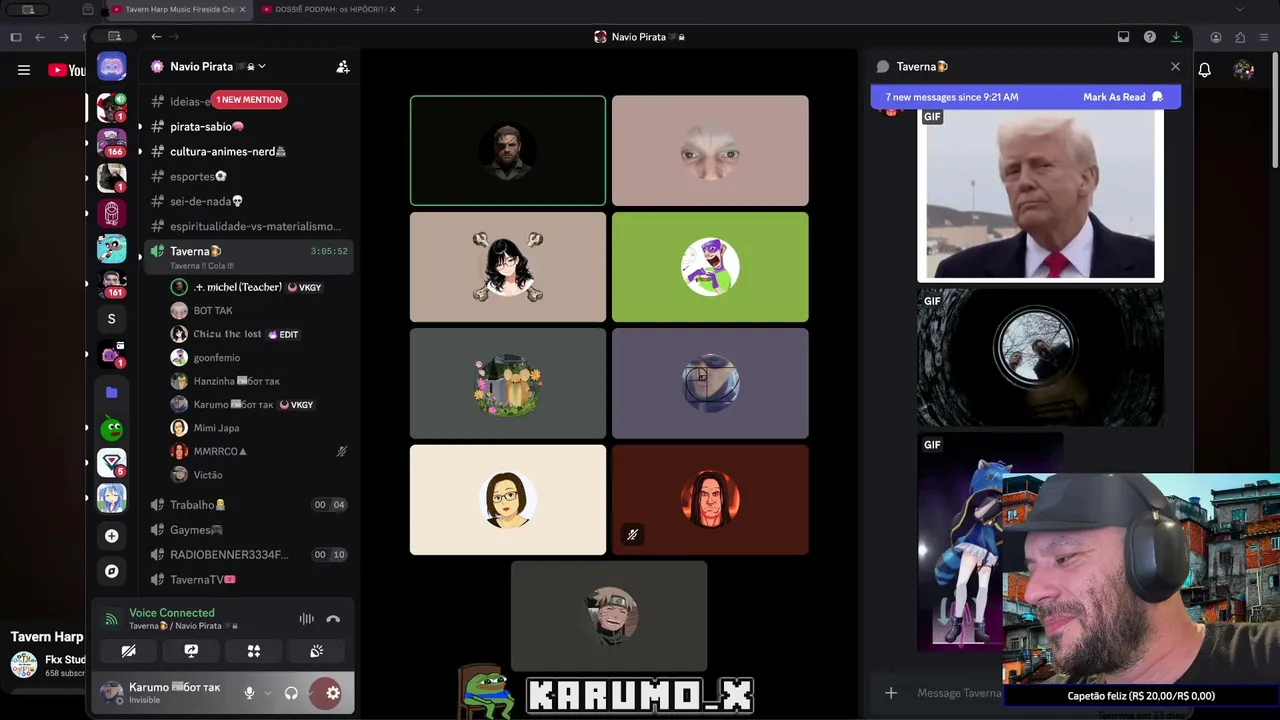The height and width of the screenshot is (720, 1280).
Task: Open the Discord inbox icon
Action: (1123, 37)
